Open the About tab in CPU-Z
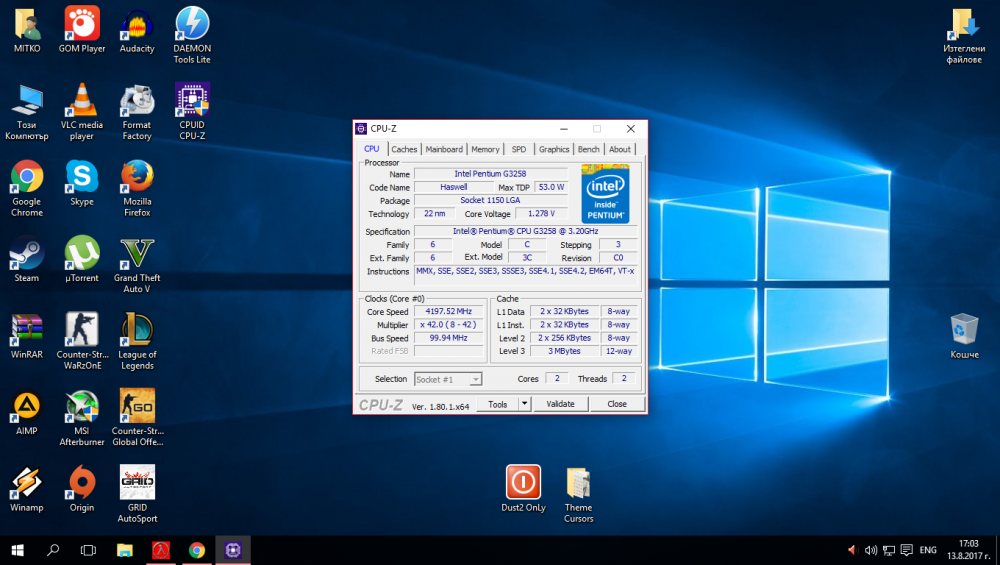1000x565 pixels. [x=619, y=149]
